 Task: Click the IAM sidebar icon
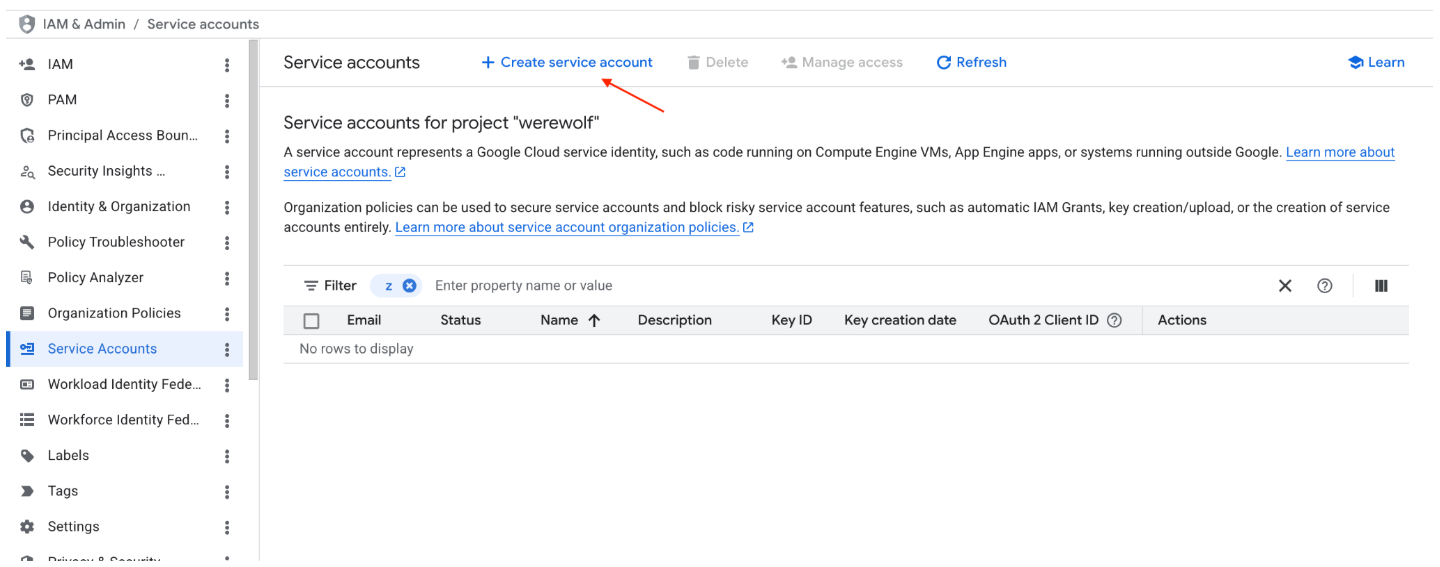27,64
